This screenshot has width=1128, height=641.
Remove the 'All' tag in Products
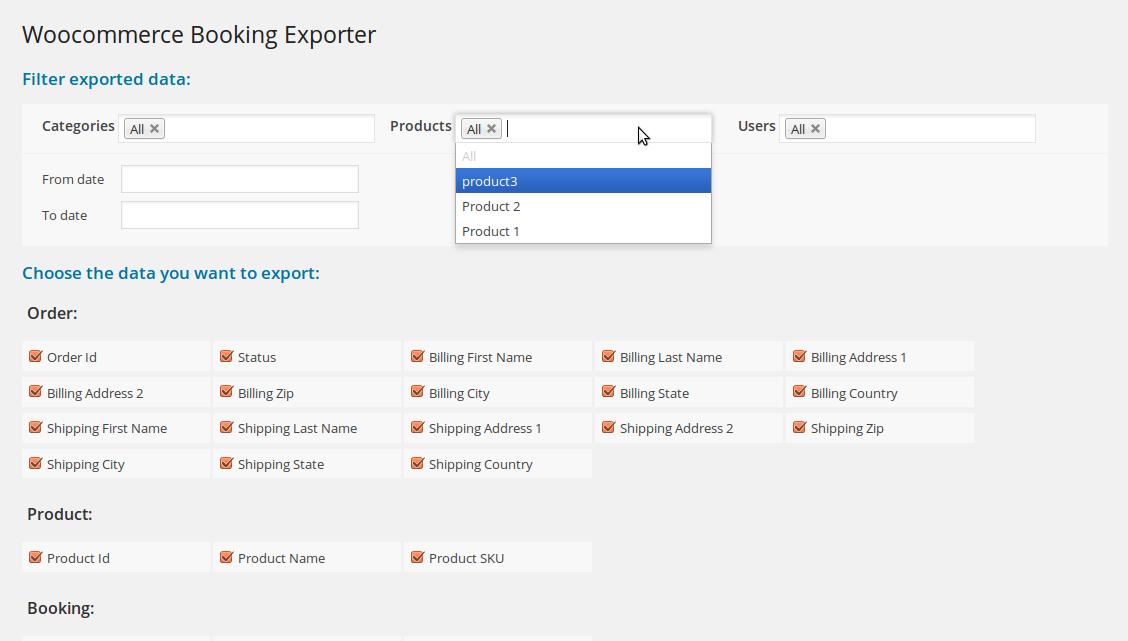pos(491,129)
